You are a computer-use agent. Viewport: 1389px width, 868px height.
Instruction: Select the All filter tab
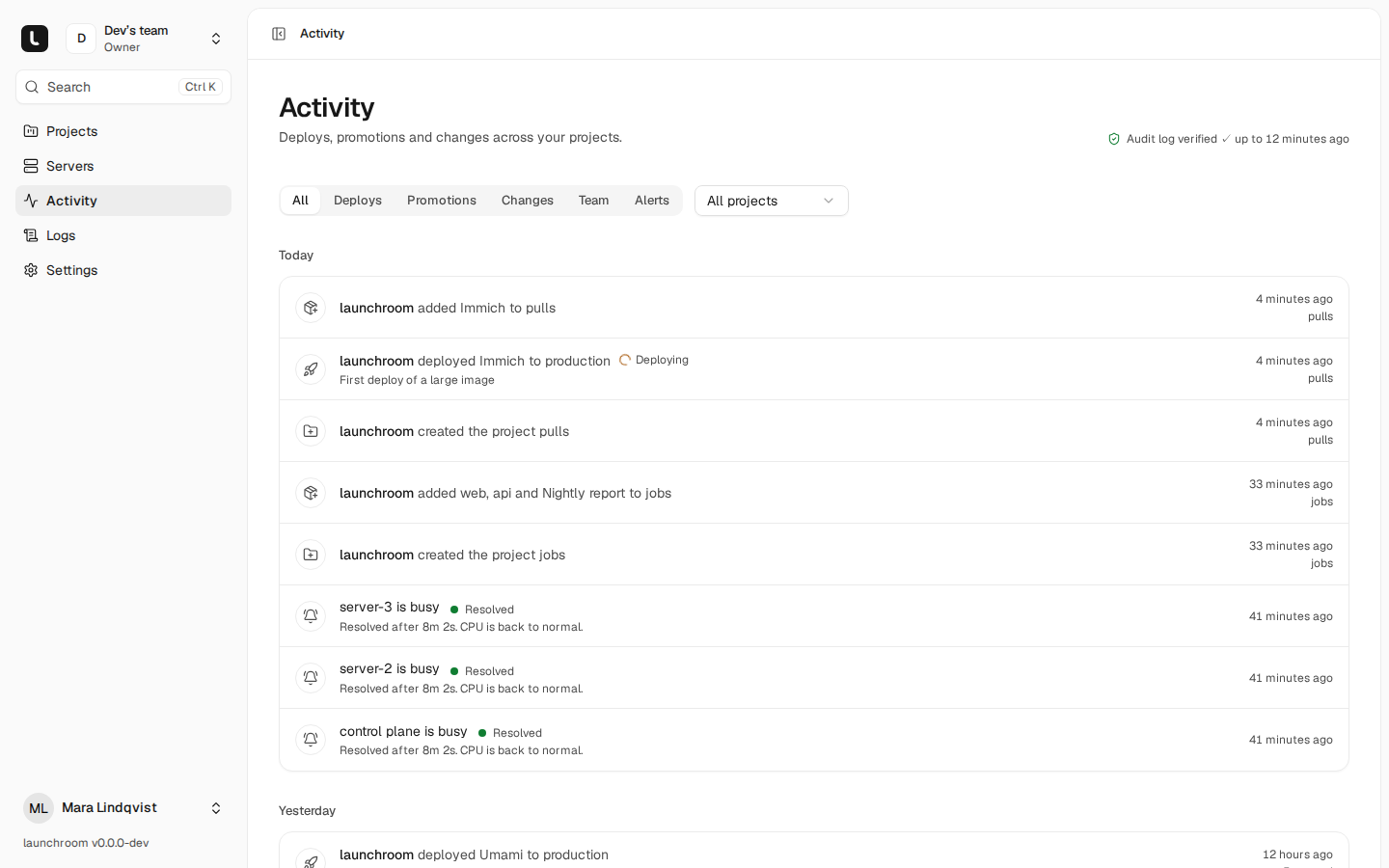pyautogui.click(x=300, y=201)
